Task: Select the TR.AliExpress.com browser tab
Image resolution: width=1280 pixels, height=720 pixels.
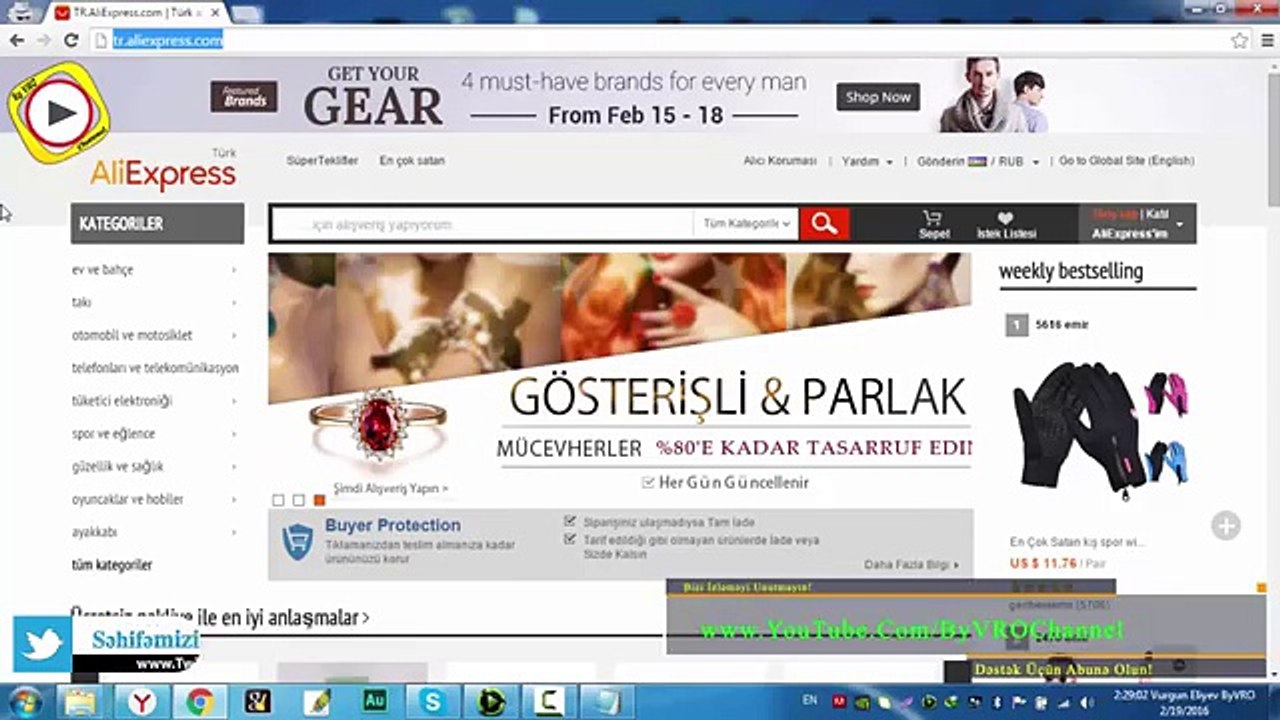Action: [136, 12]
